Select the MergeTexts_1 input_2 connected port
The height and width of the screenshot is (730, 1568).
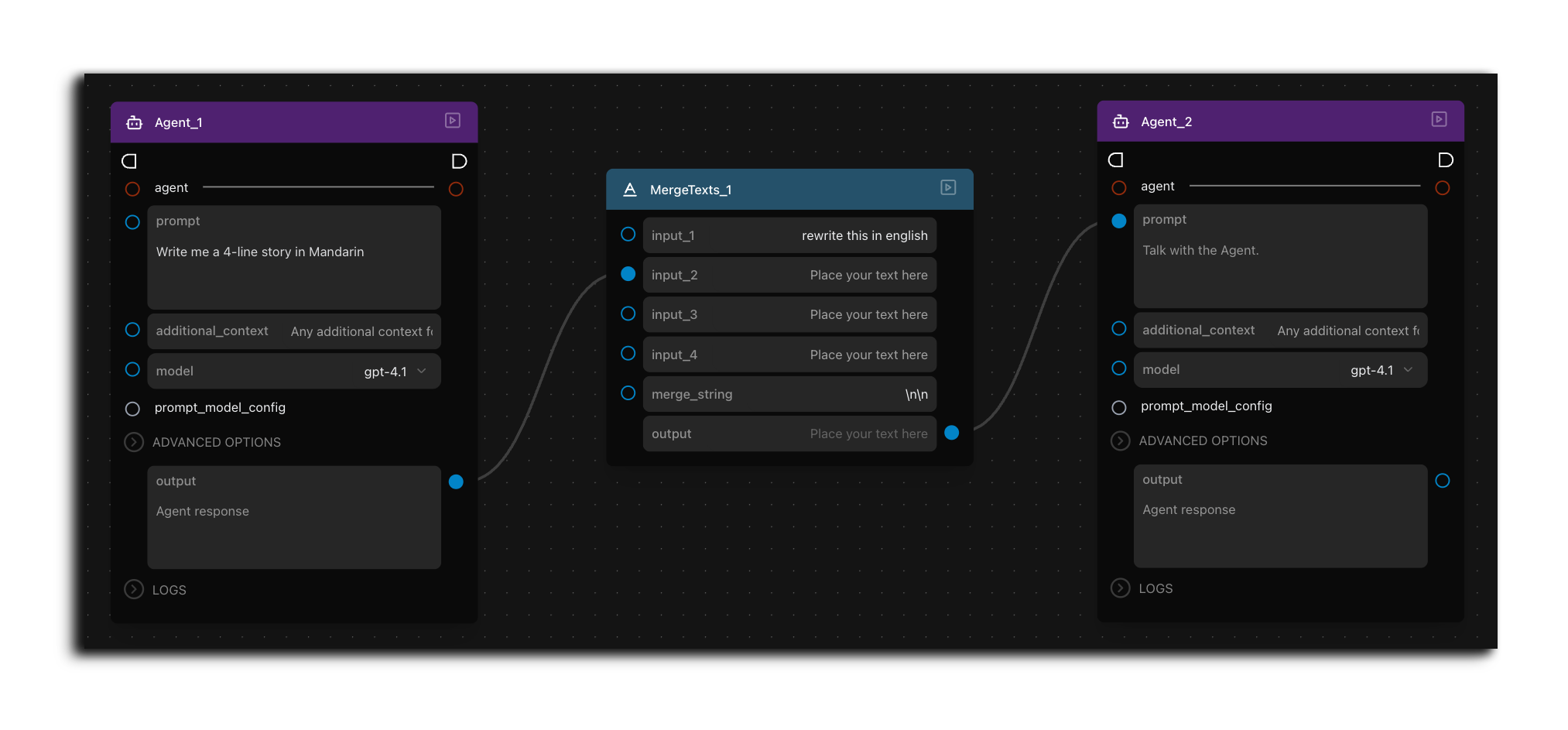pos(628,273)
